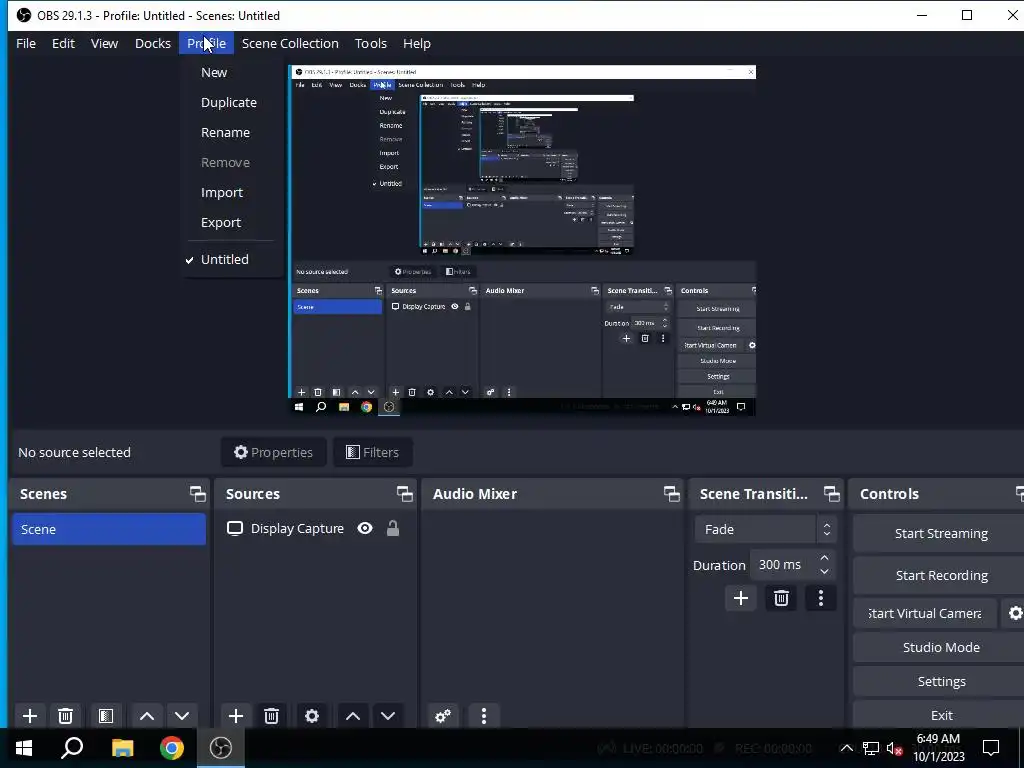Open Windows search from taskbar
This screenshot has width=1024, height=768.
(72, 748)
